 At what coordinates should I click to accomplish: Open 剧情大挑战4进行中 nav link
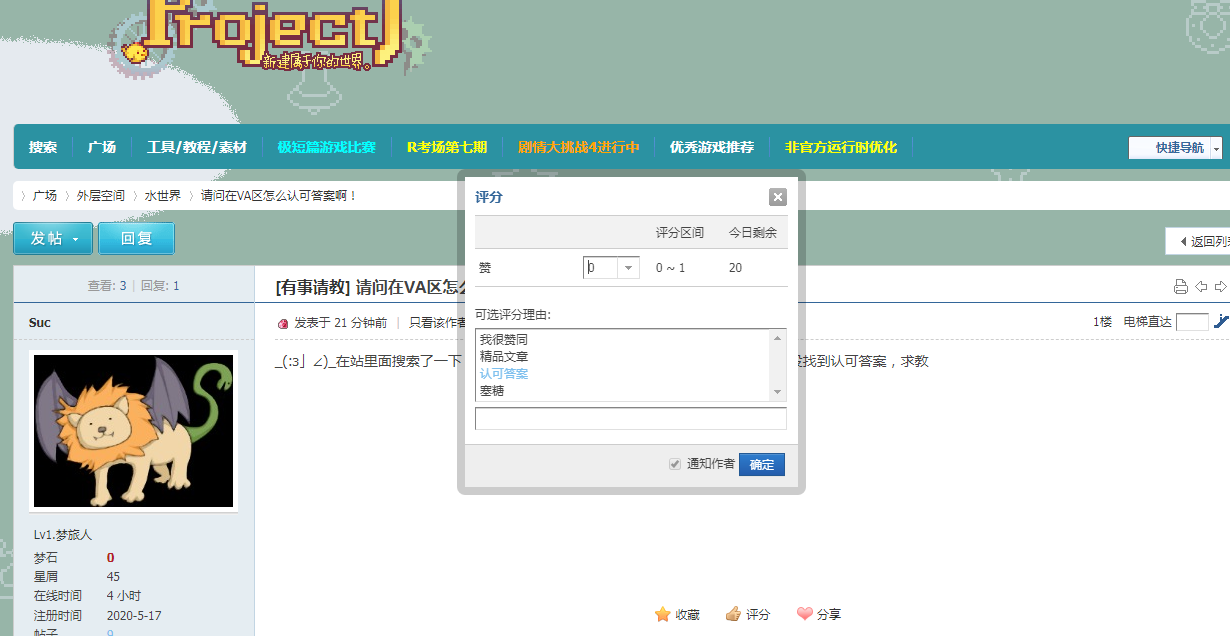point(578,147)
